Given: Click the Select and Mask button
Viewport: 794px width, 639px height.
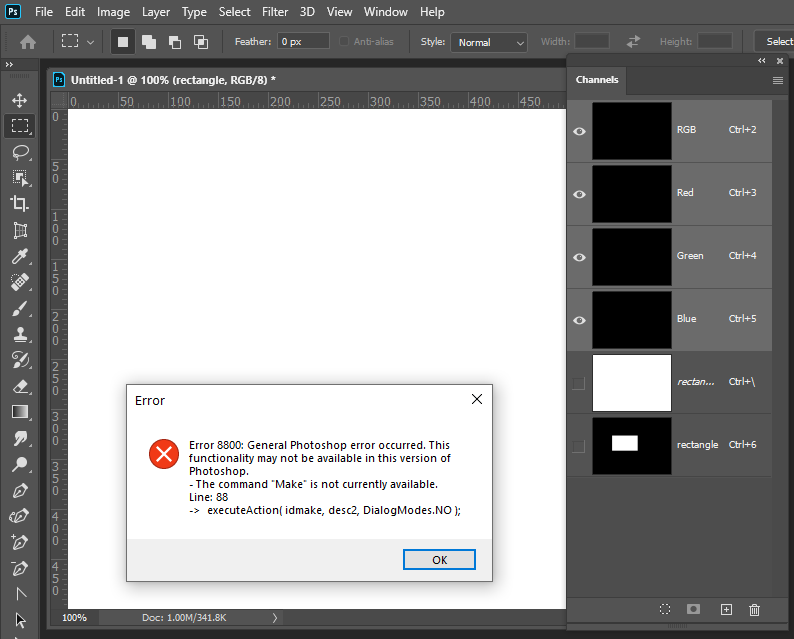Looking at the screenshot, I should coord(774,42).
